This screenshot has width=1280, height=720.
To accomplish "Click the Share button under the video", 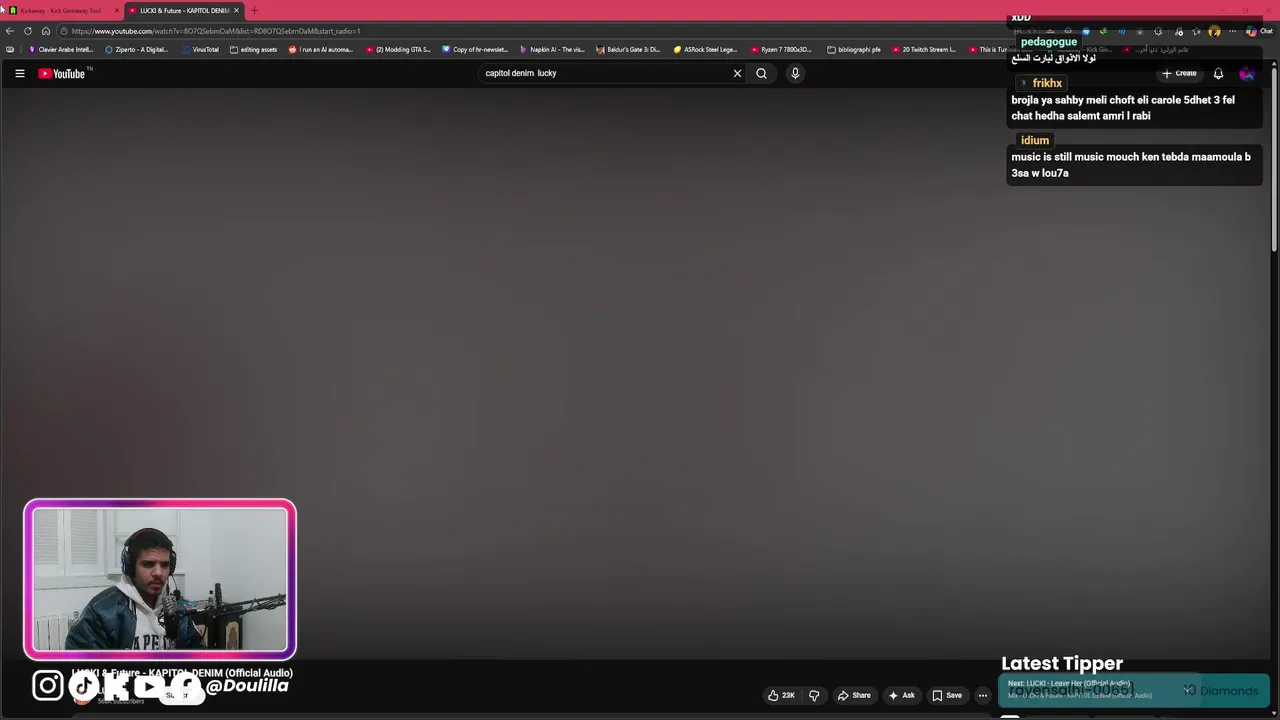I will point(854,695).
